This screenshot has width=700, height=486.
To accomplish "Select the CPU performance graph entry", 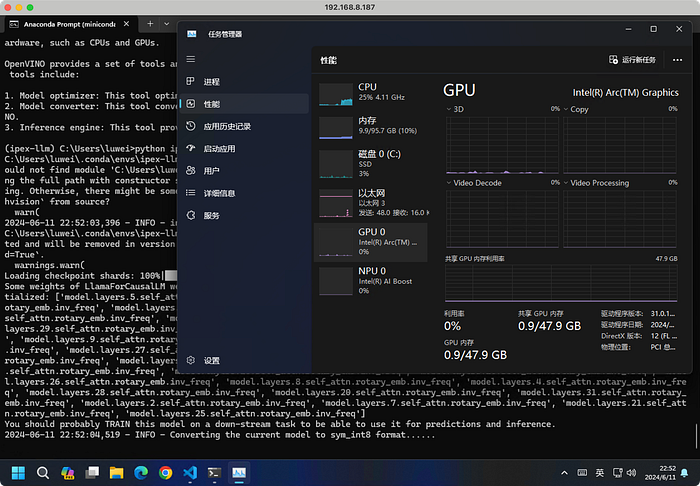I will click(371, 94).
